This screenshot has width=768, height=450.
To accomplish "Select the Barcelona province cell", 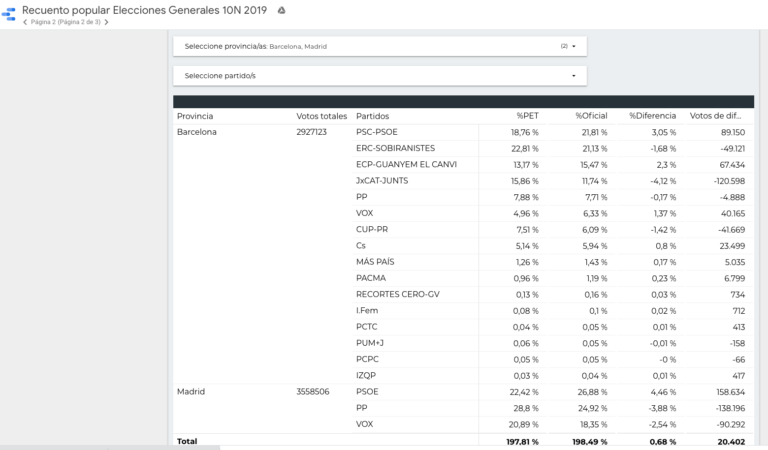I will tap(197, 132).
